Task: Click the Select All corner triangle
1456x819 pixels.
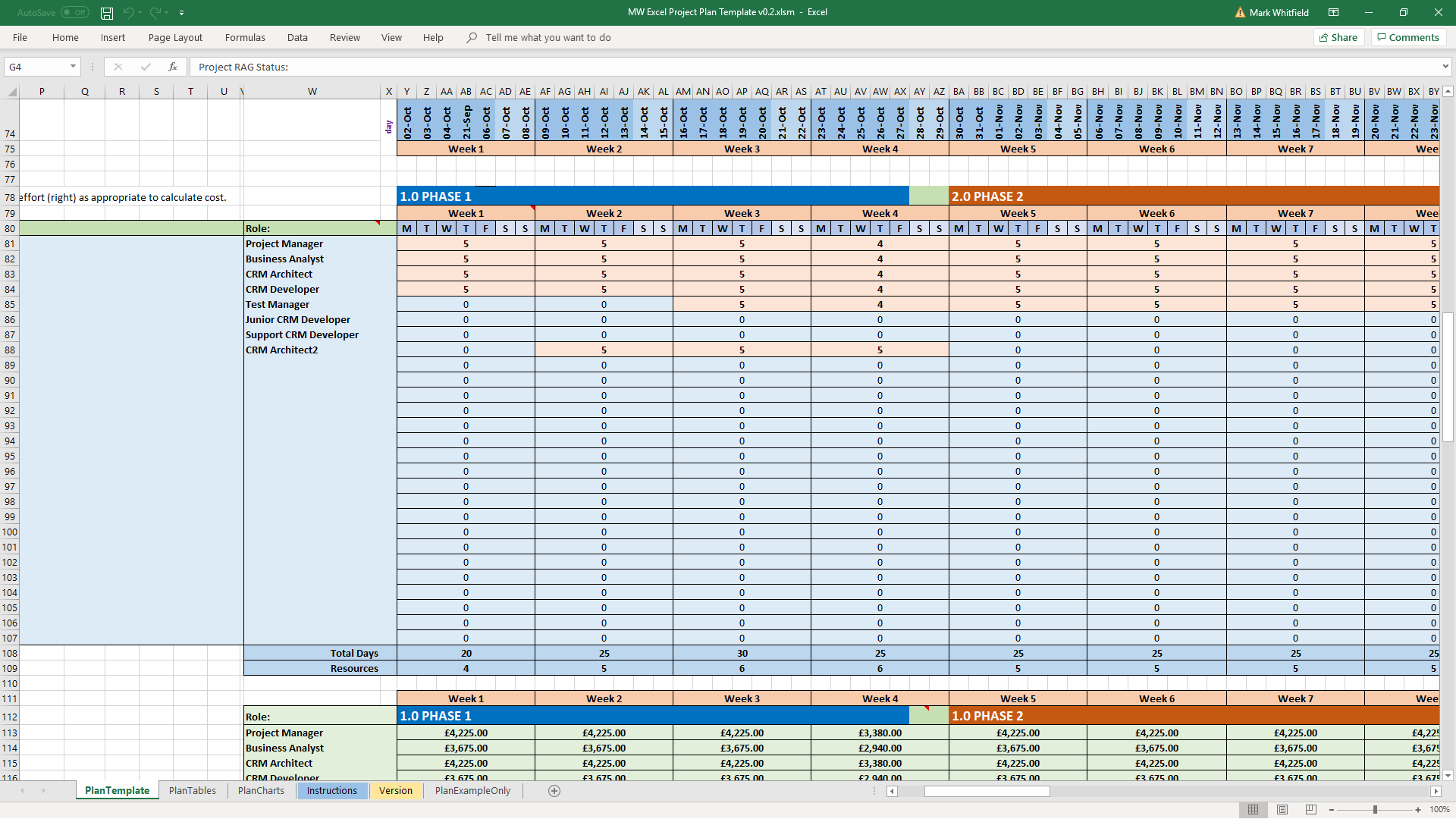Action: click(x=12, y=93)
